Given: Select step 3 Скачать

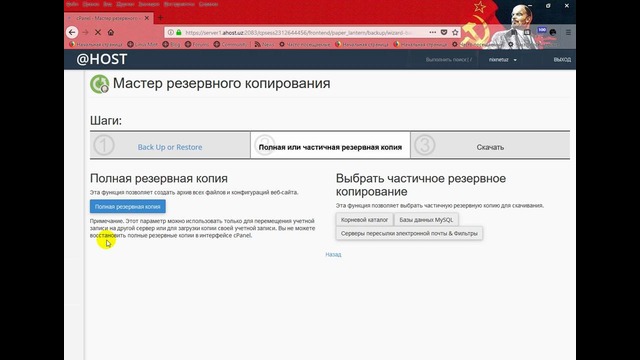Looking at the screenshot, I should pyautogui.click(x=490, y=147).
